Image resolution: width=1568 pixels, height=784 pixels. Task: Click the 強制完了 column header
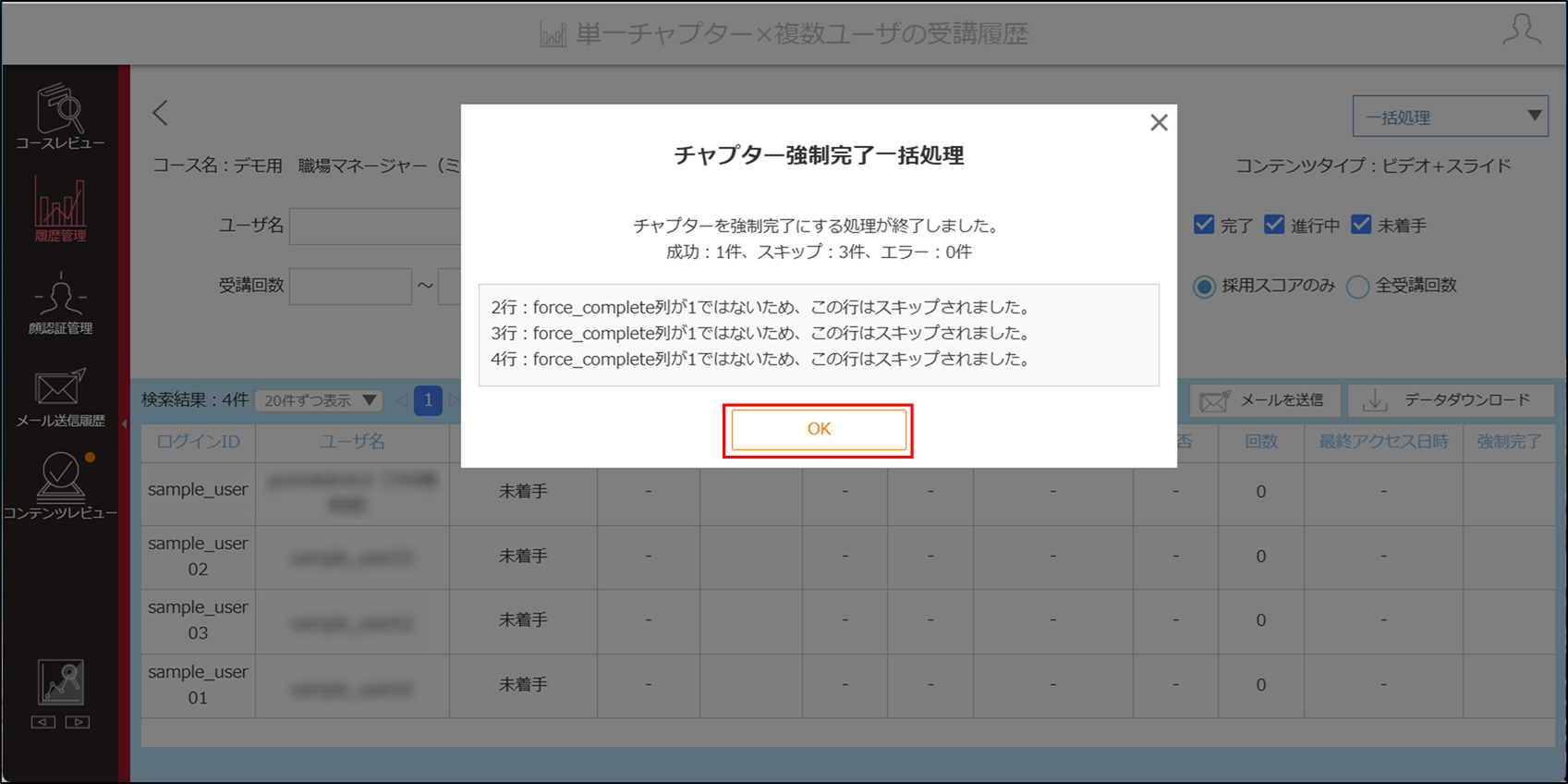1509,442
